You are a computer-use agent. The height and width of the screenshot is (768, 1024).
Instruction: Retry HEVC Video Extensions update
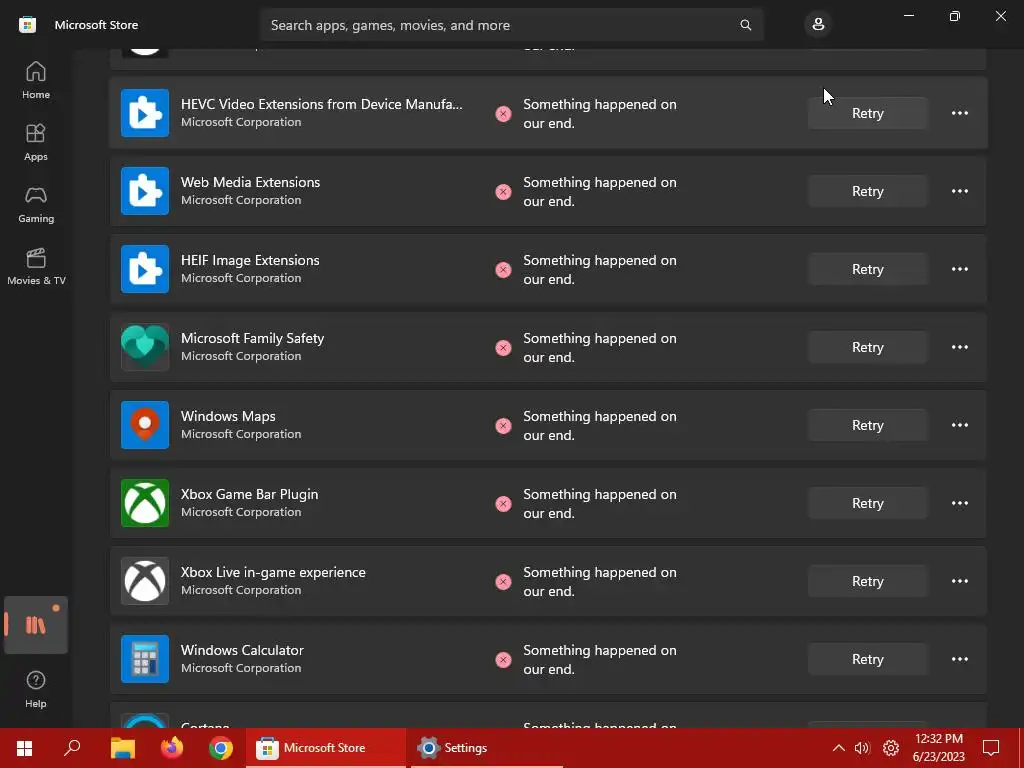[x=867, y=113]
